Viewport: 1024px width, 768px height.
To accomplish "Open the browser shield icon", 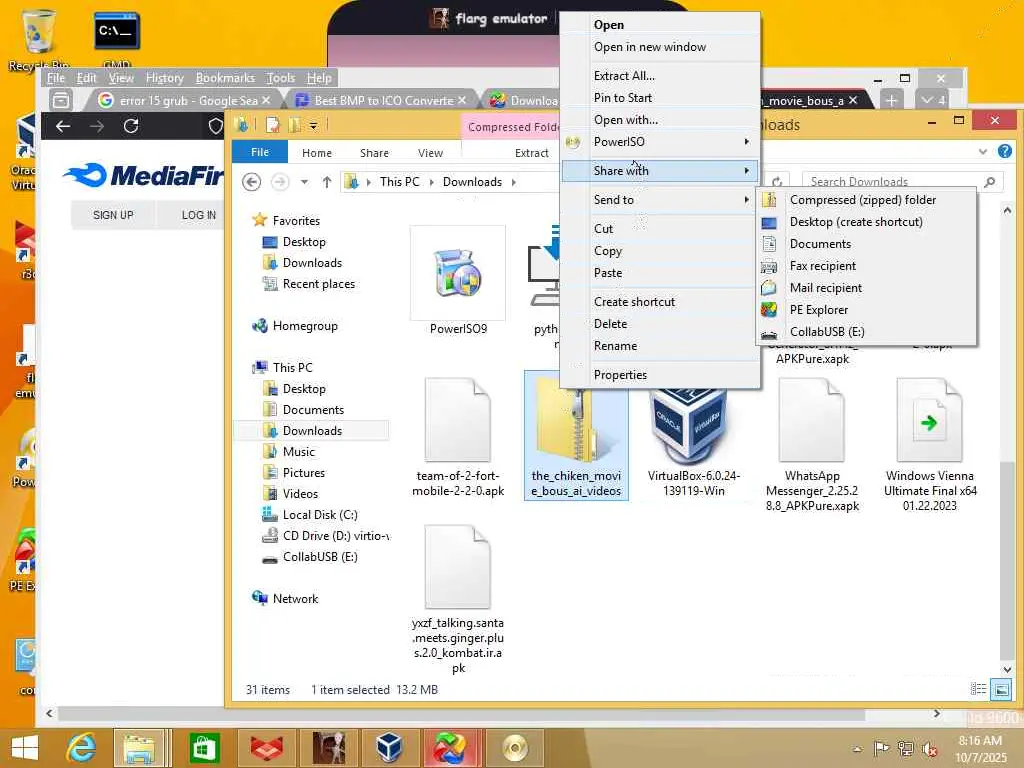I will point(215,125).
